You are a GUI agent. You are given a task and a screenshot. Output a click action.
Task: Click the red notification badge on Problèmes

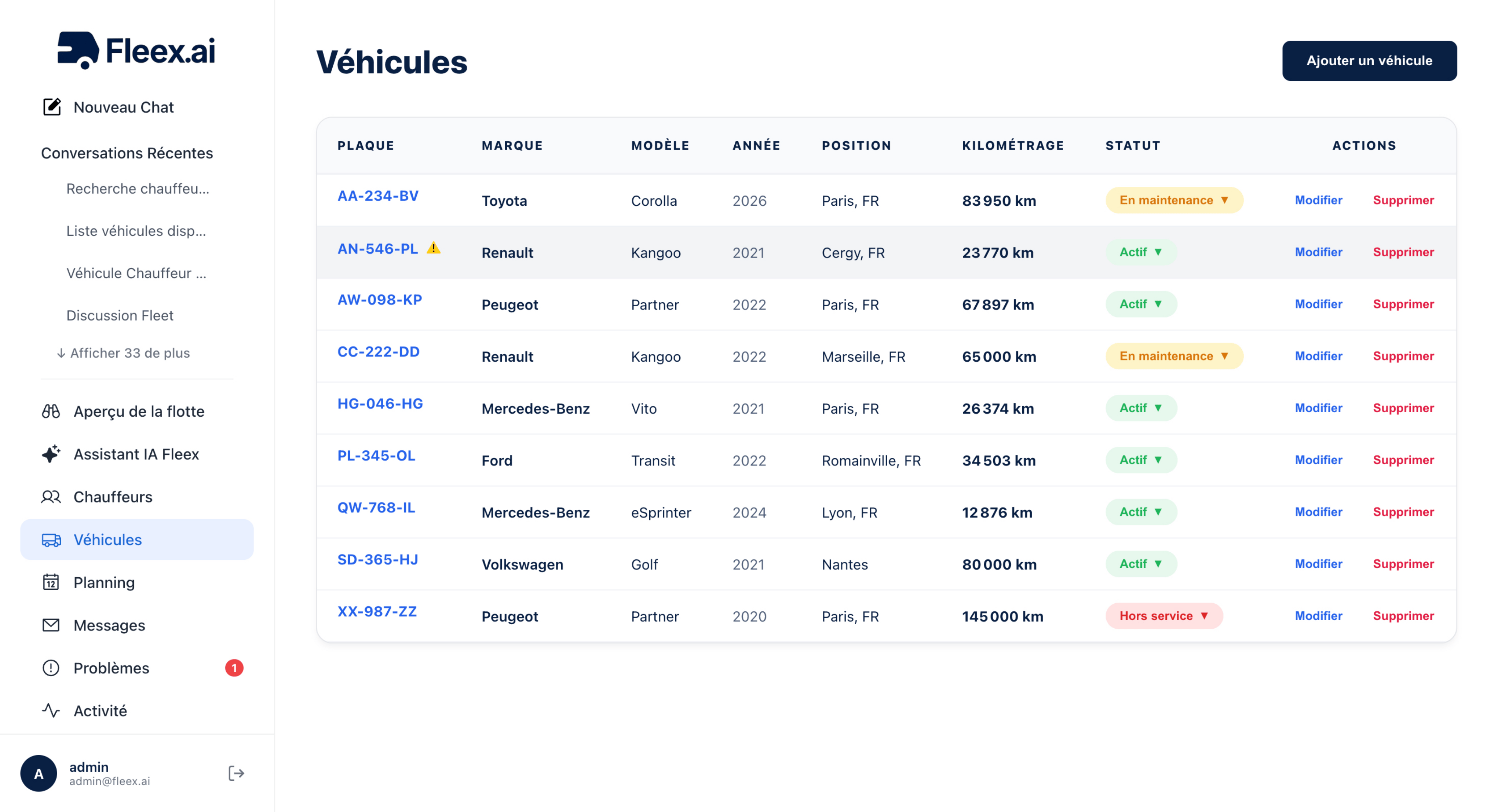234,668
